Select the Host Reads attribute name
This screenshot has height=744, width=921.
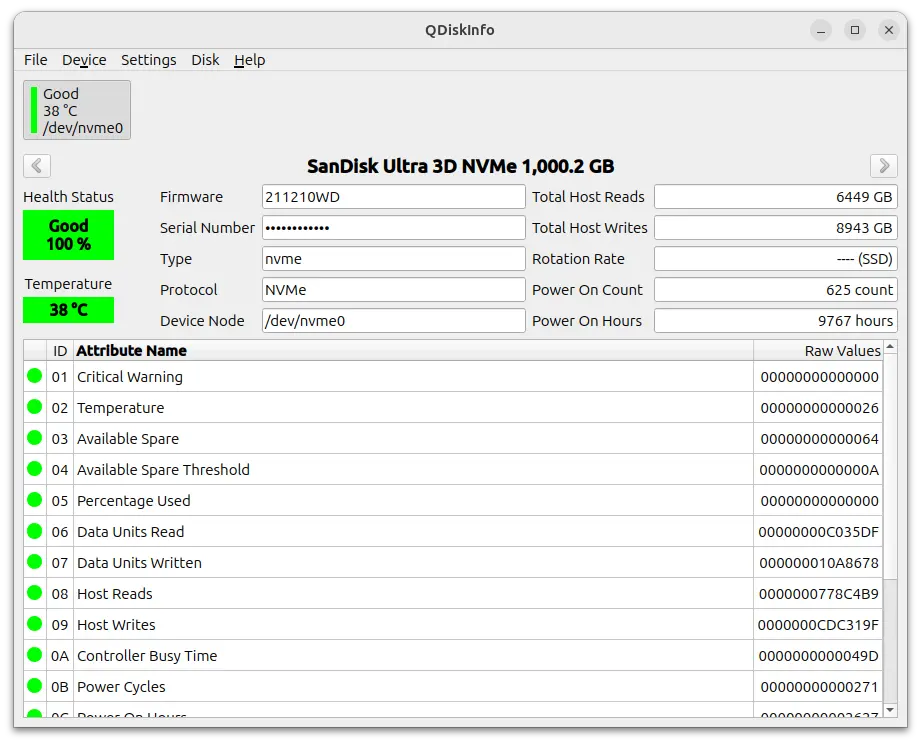[115, 594]
